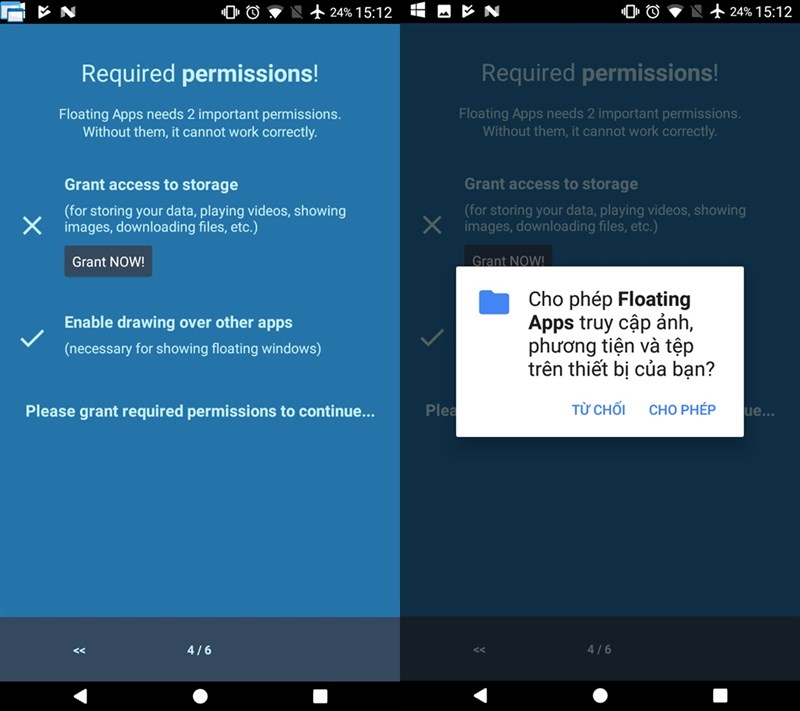The height and width of the screenshot is (711, 800).
Task: Tap 'Enable drawing over other apps' heading, left screen
Action: (178, 322)
